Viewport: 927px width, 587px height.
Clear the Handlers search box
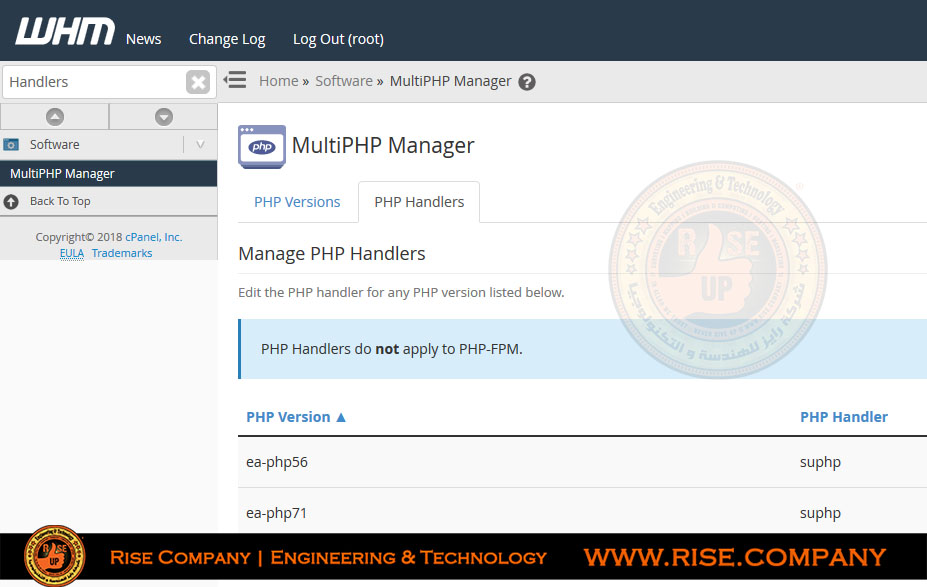point(198,82)
